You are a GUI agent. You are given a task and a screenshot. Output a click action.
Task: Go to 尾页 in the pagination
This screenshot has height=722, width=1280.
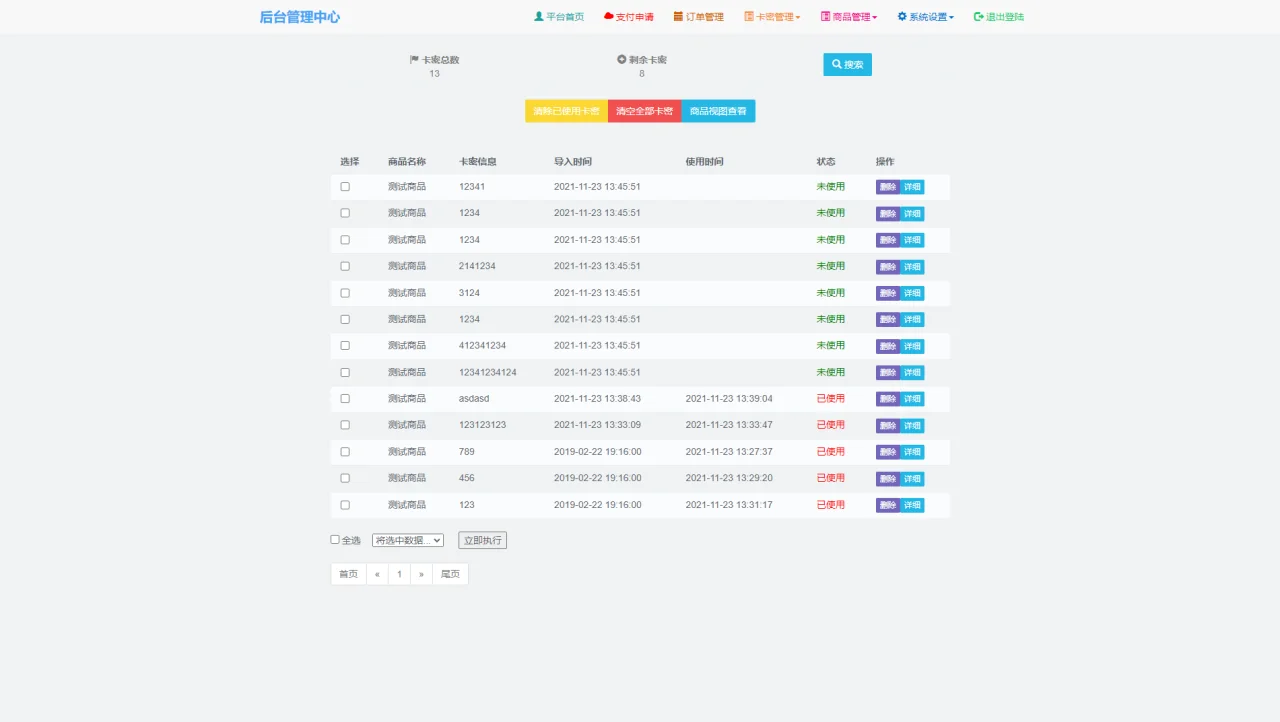coord(450,573)
